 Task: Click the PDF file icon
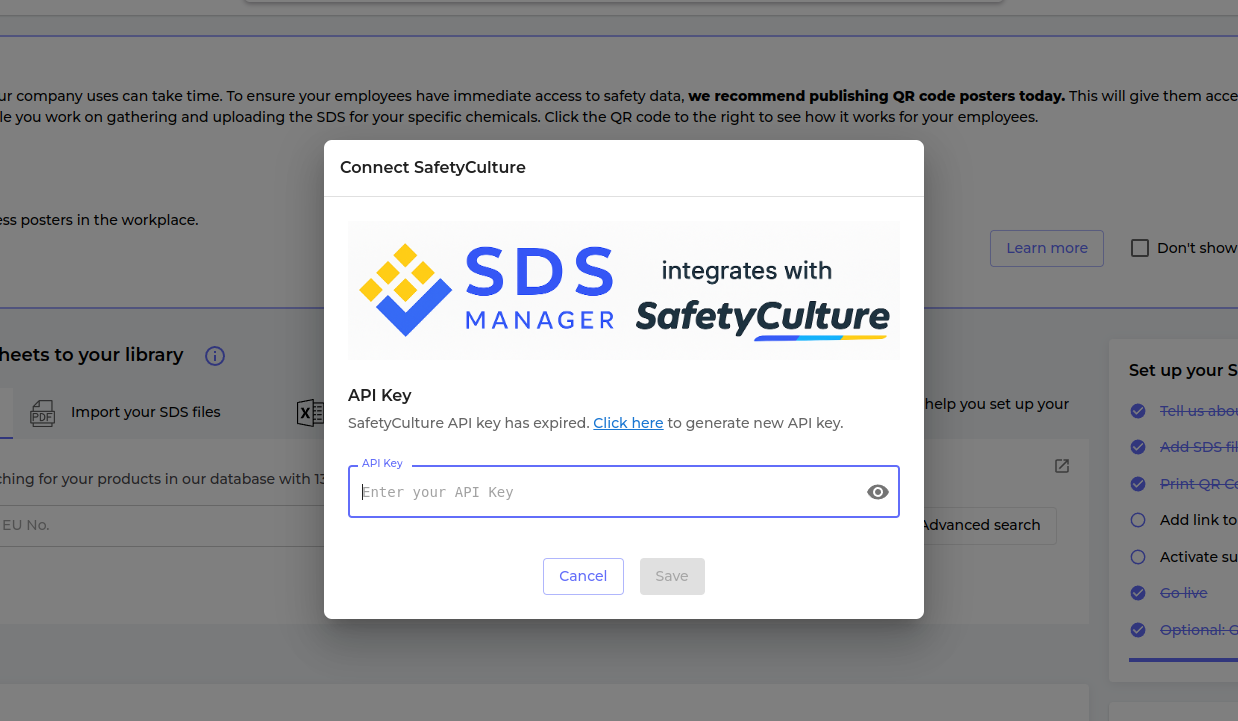42,413
